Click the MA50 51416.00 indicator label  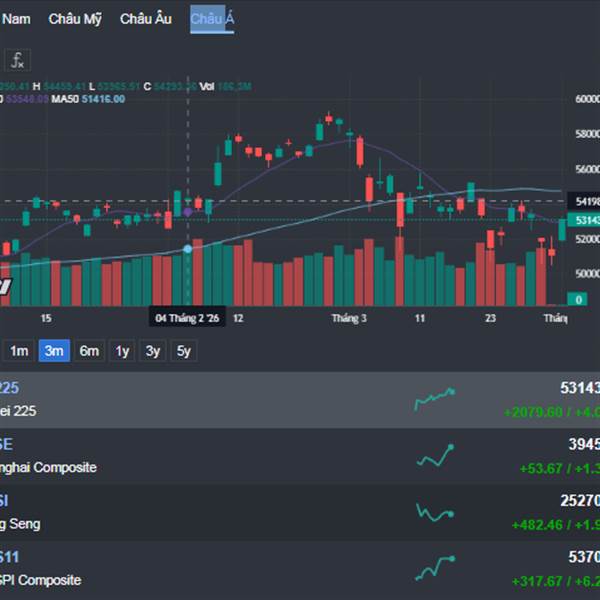(88, 99)
